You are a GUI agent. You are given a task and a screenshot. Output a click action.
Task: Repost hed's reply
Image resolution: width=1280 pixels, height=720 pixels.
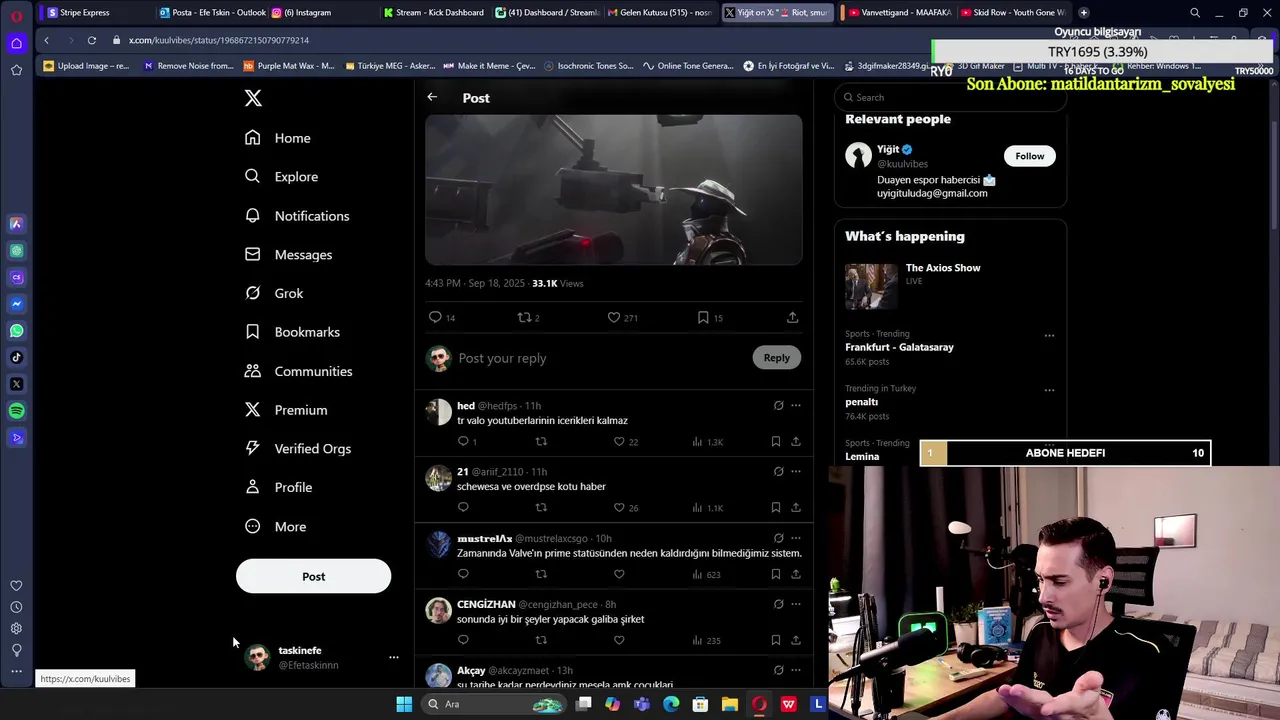[541, 441]
